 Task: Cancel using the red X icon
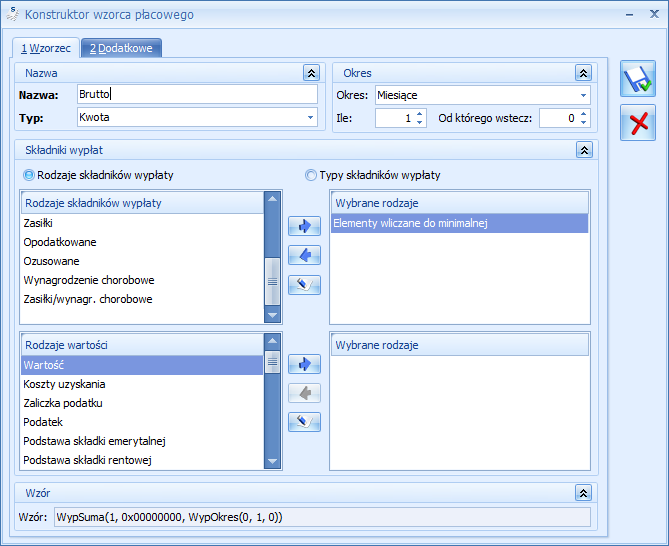(637, 123)
